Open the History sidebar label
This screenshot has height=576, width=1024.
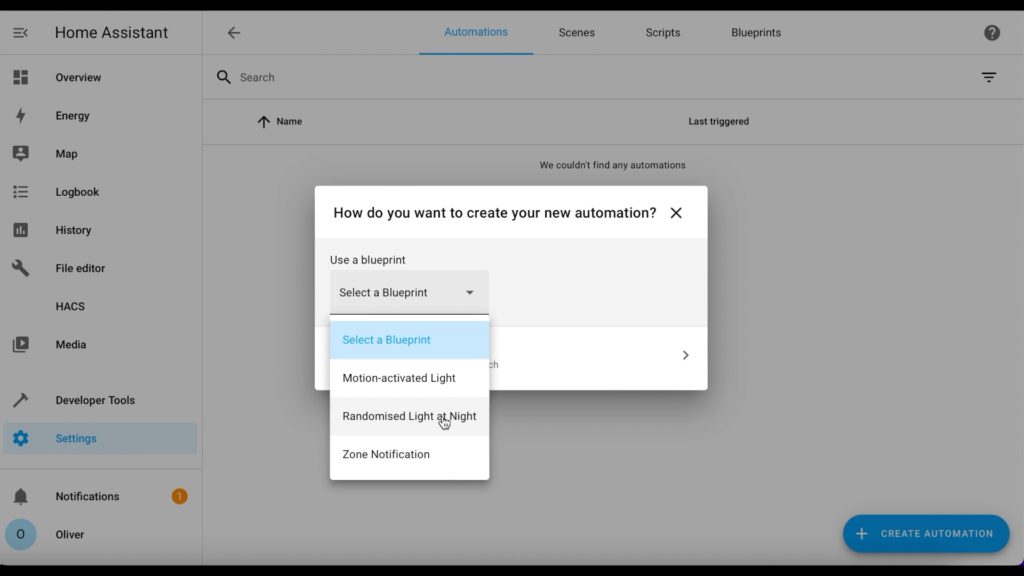pos(73,230)
